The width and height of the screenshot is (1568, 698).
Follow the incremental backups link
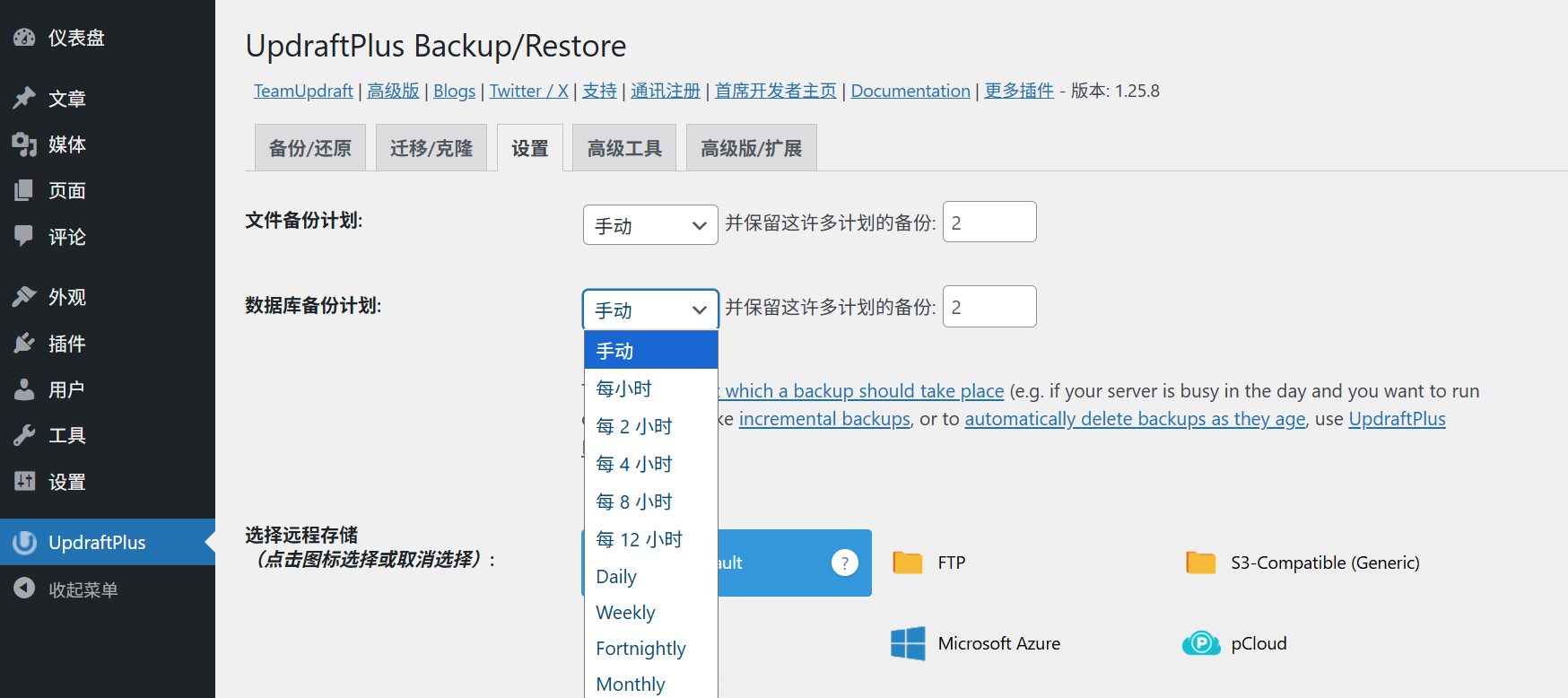pos(824,419)
